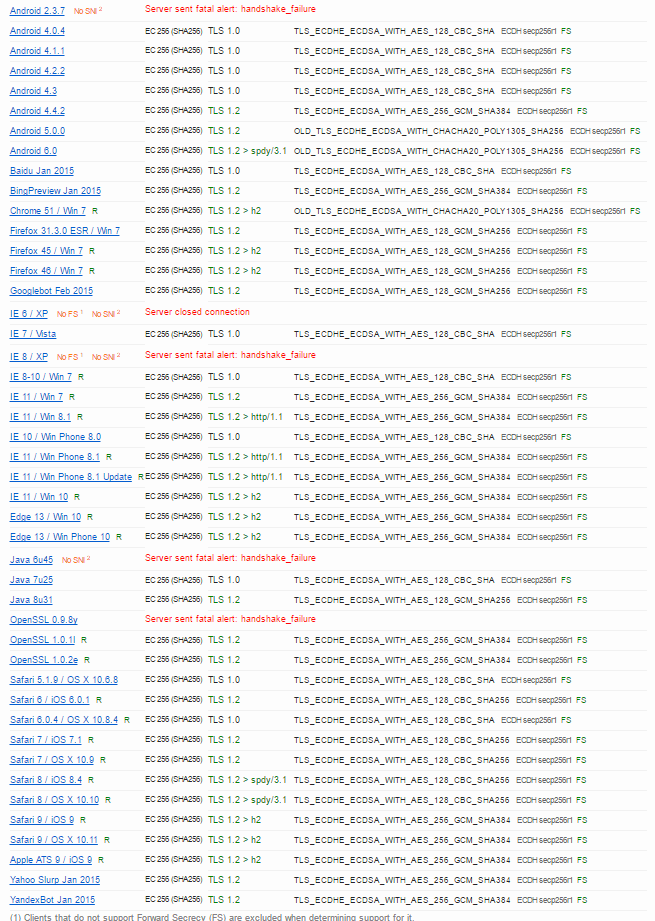The width and height of the screenshot is (655, 921).
Task: Open Android 4.2.2 client details
Action: pos(37,71)
